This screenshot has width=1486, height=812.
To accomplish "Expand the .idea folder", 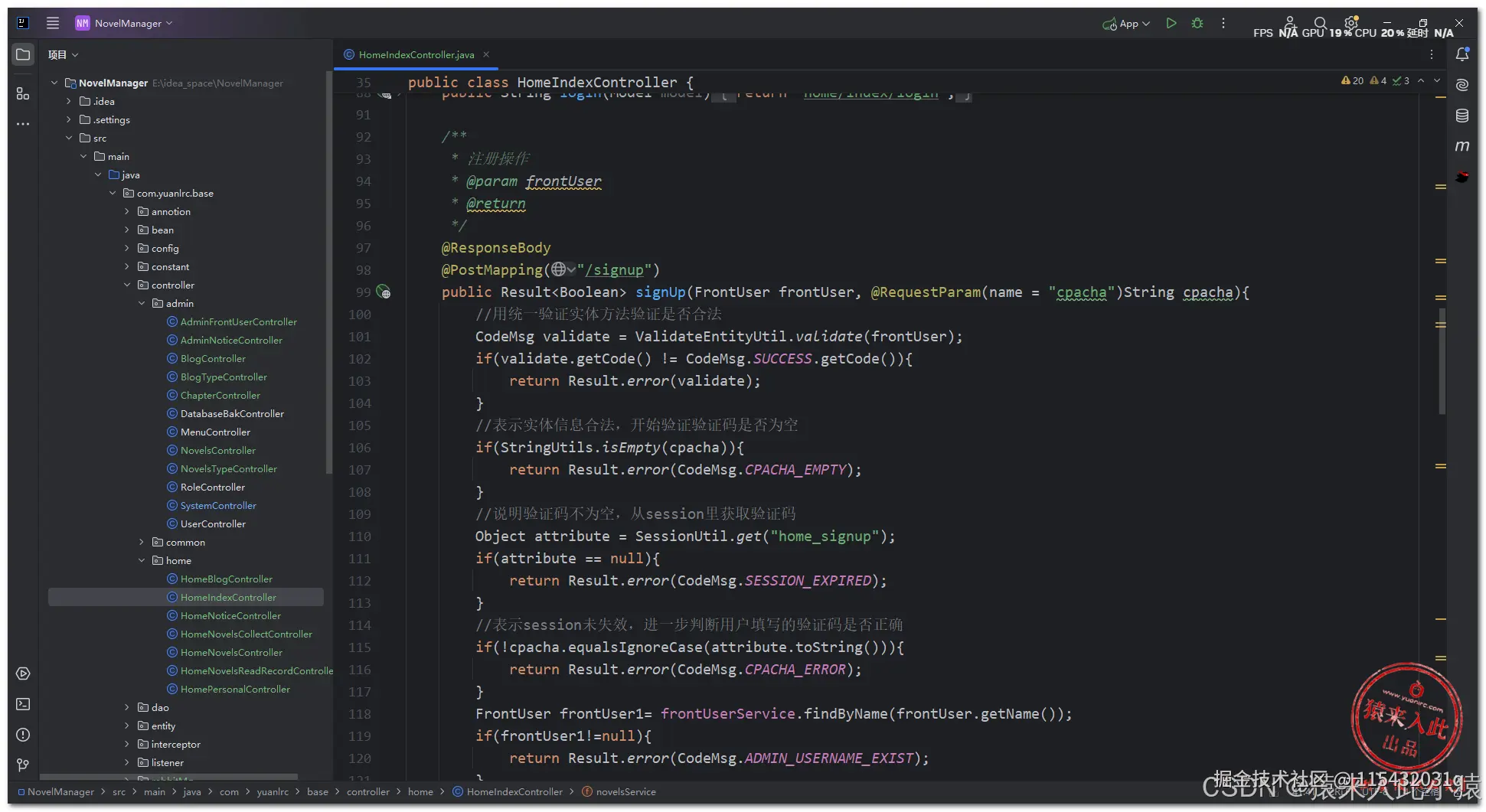I will (69, 101).
